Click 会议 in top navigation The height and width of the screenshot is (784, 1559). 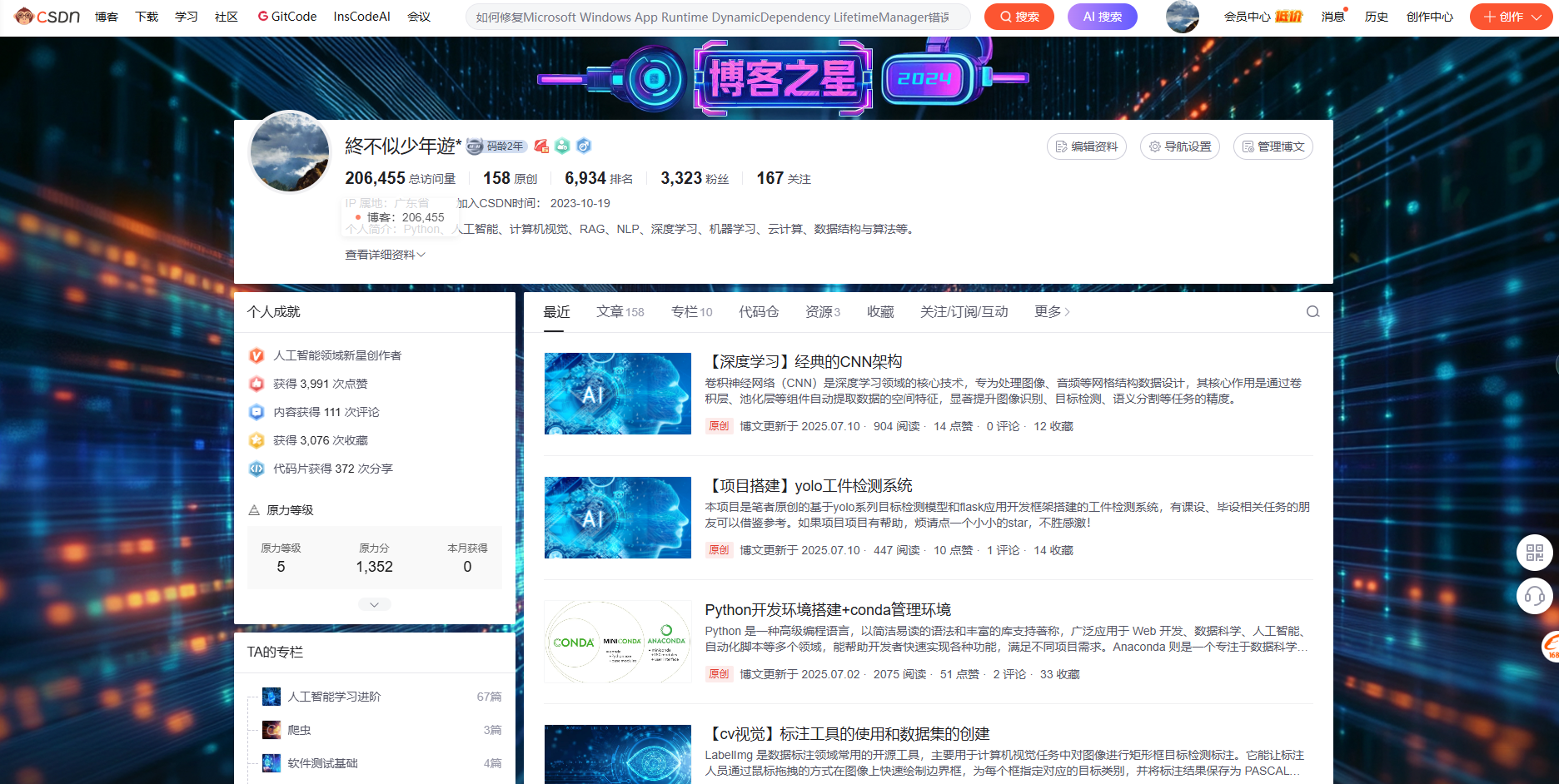[419, 17]
